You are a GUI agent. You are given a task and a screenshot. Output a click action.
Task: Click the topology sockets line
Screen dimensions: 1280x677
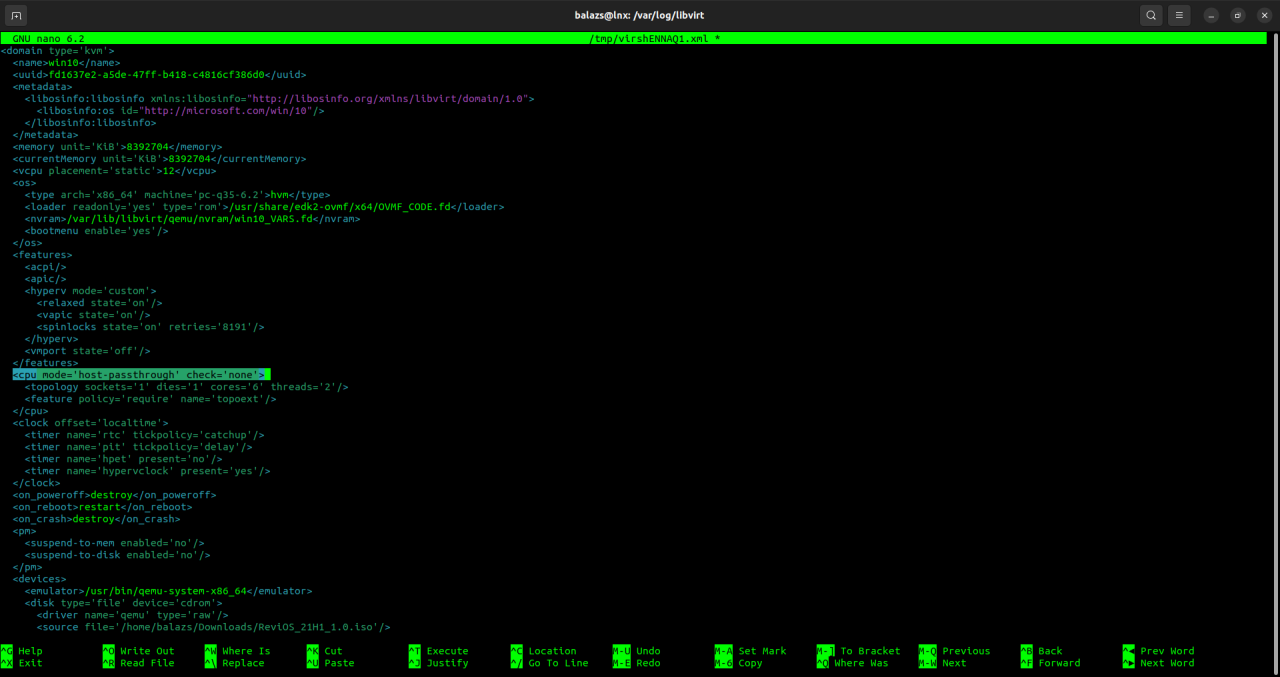(x=186, y=387)
